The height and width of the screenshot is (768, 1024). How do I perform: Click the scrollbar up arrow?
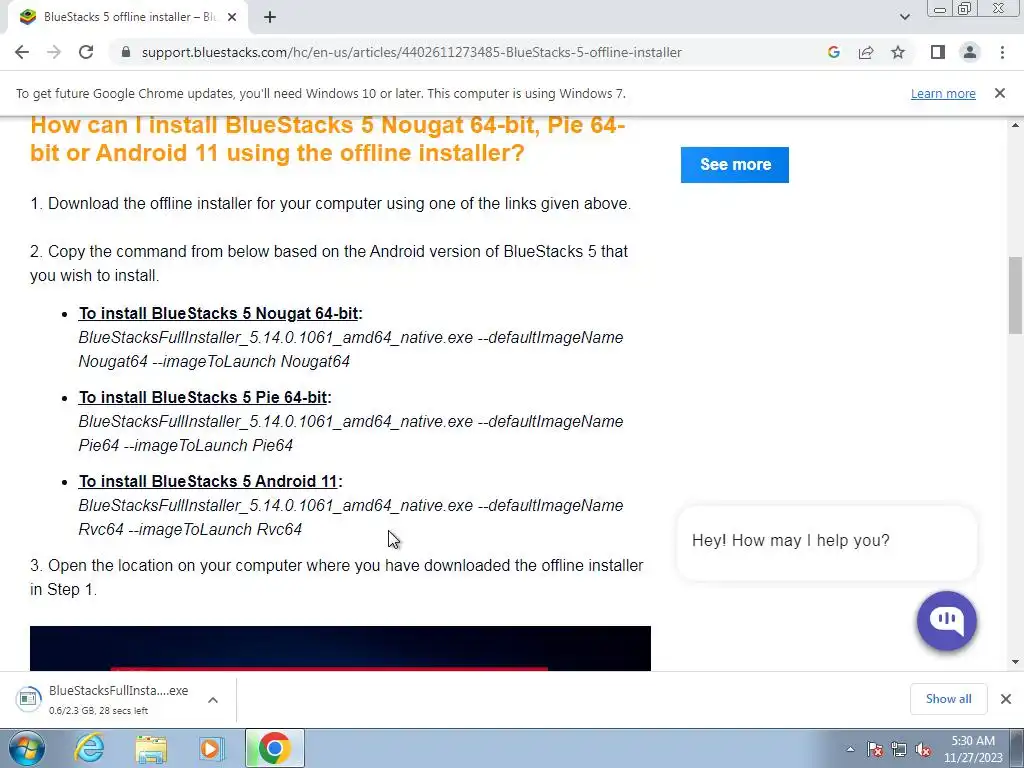pyautogui.click(x=1015, y=125)
